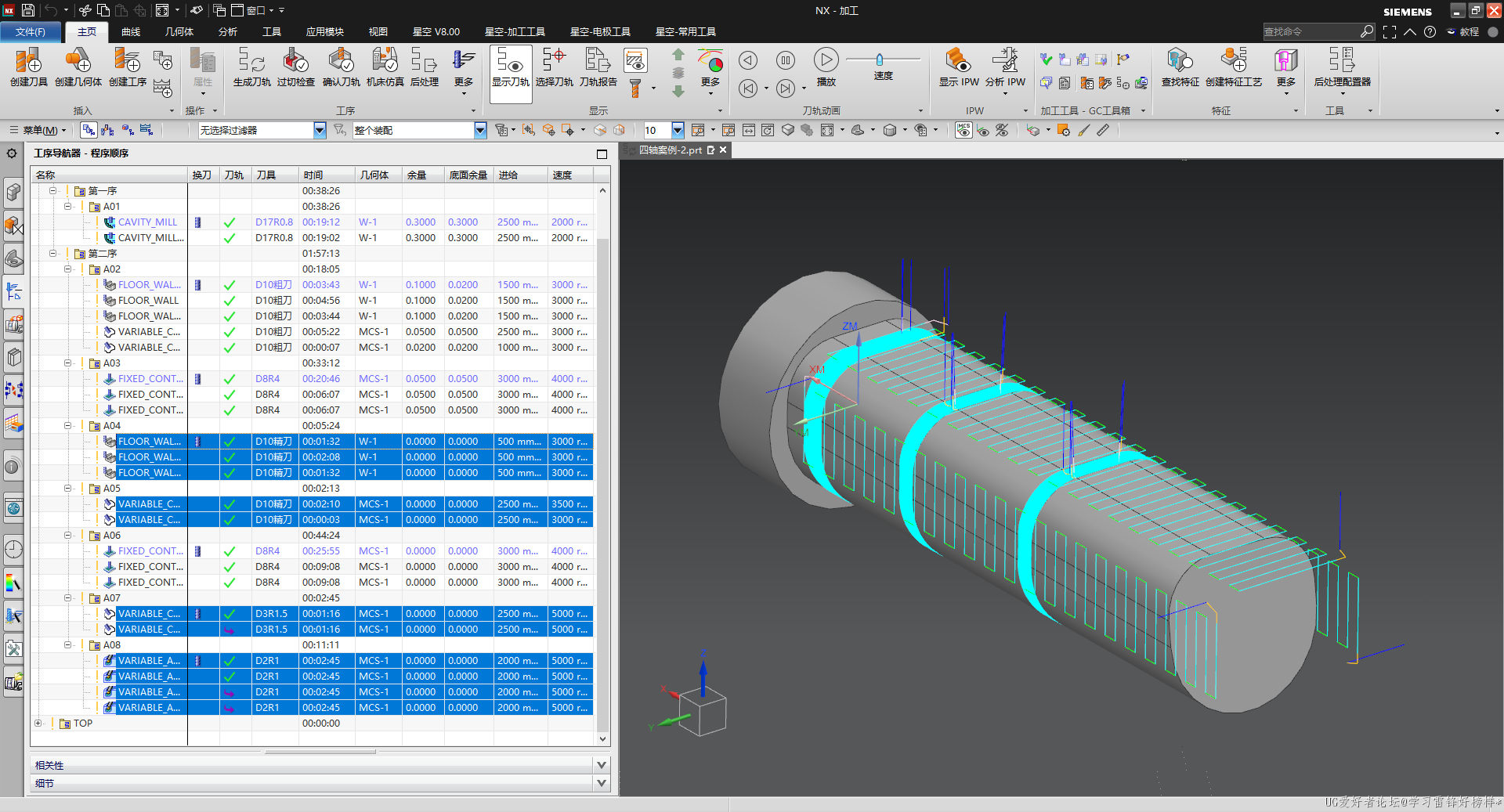Click the 创建几何体 (Create Geometry) icon

click(78, 67)
